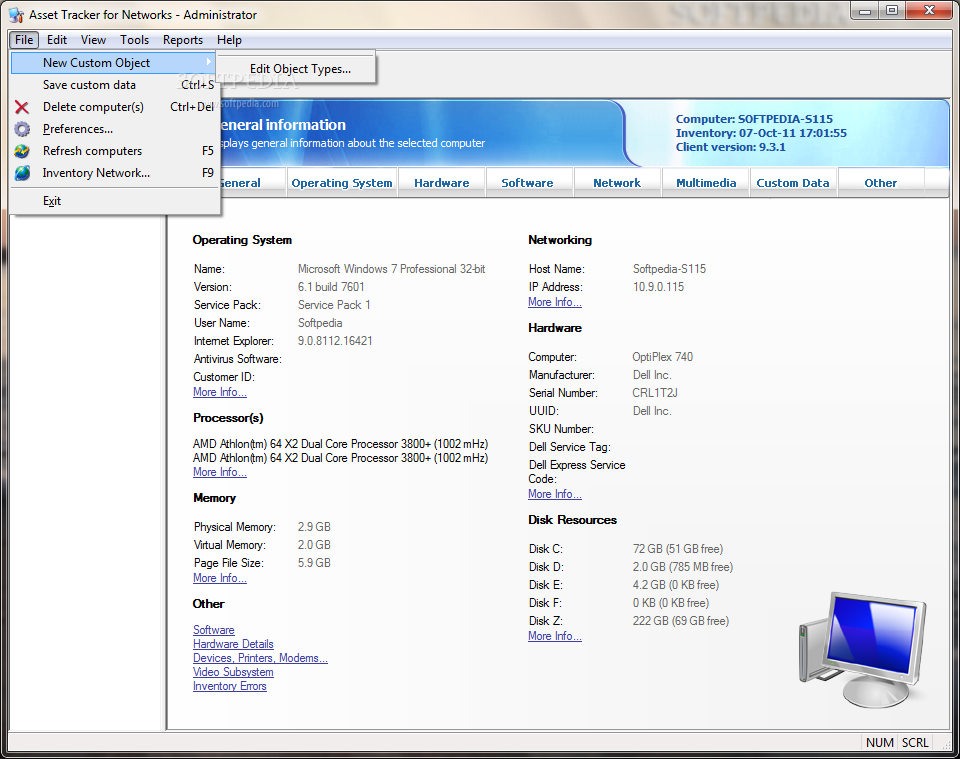Switch to the Hardware tab

click(x=441, y=183)
